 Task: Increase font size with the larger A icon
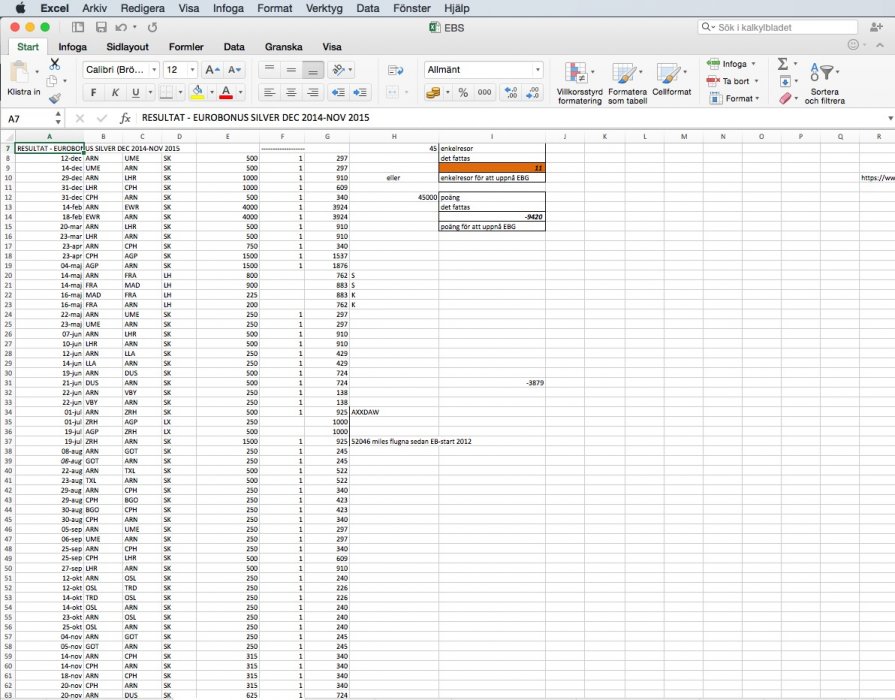click(x=210, y=70)
